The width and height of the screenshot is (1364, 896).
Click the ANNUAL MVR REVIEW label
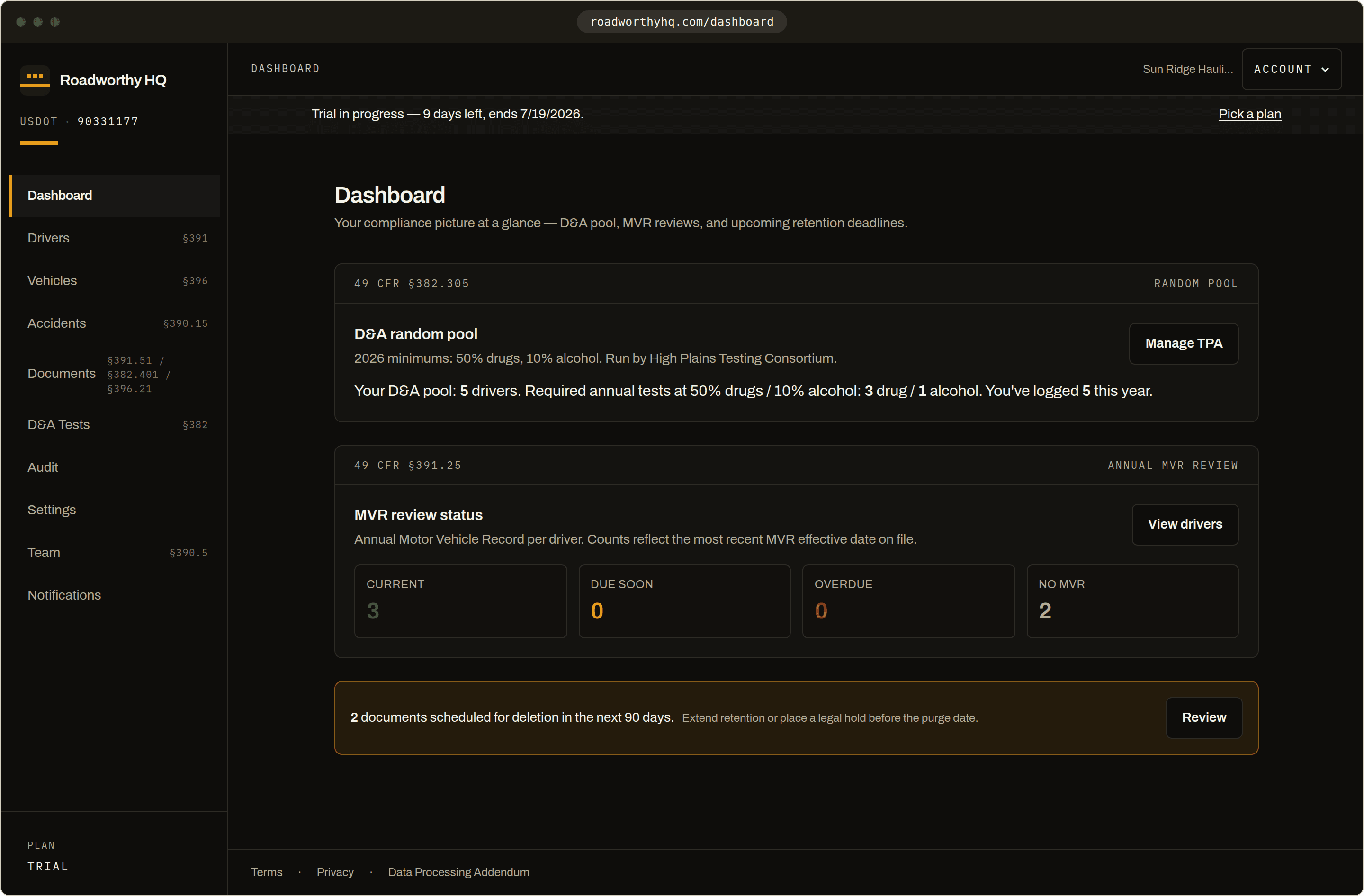pyautogui.click(x=1173, y=466)
